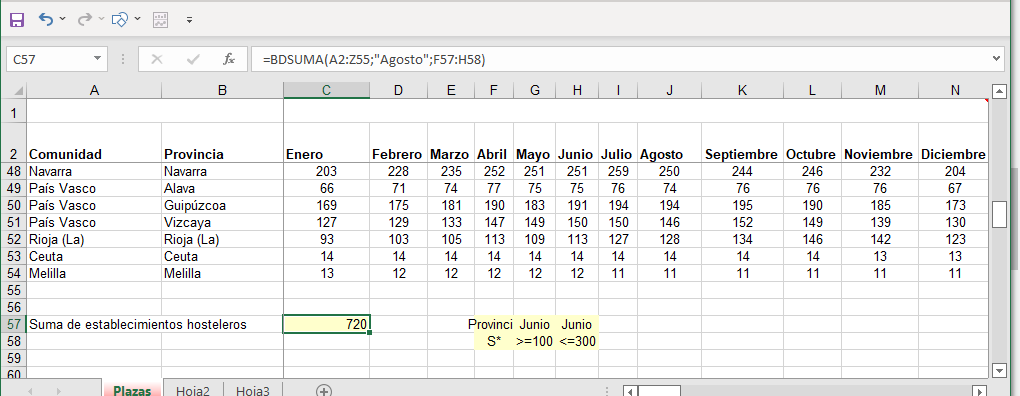1020x396 pixels.
Task: Select column header J
Action: point(669,90)
